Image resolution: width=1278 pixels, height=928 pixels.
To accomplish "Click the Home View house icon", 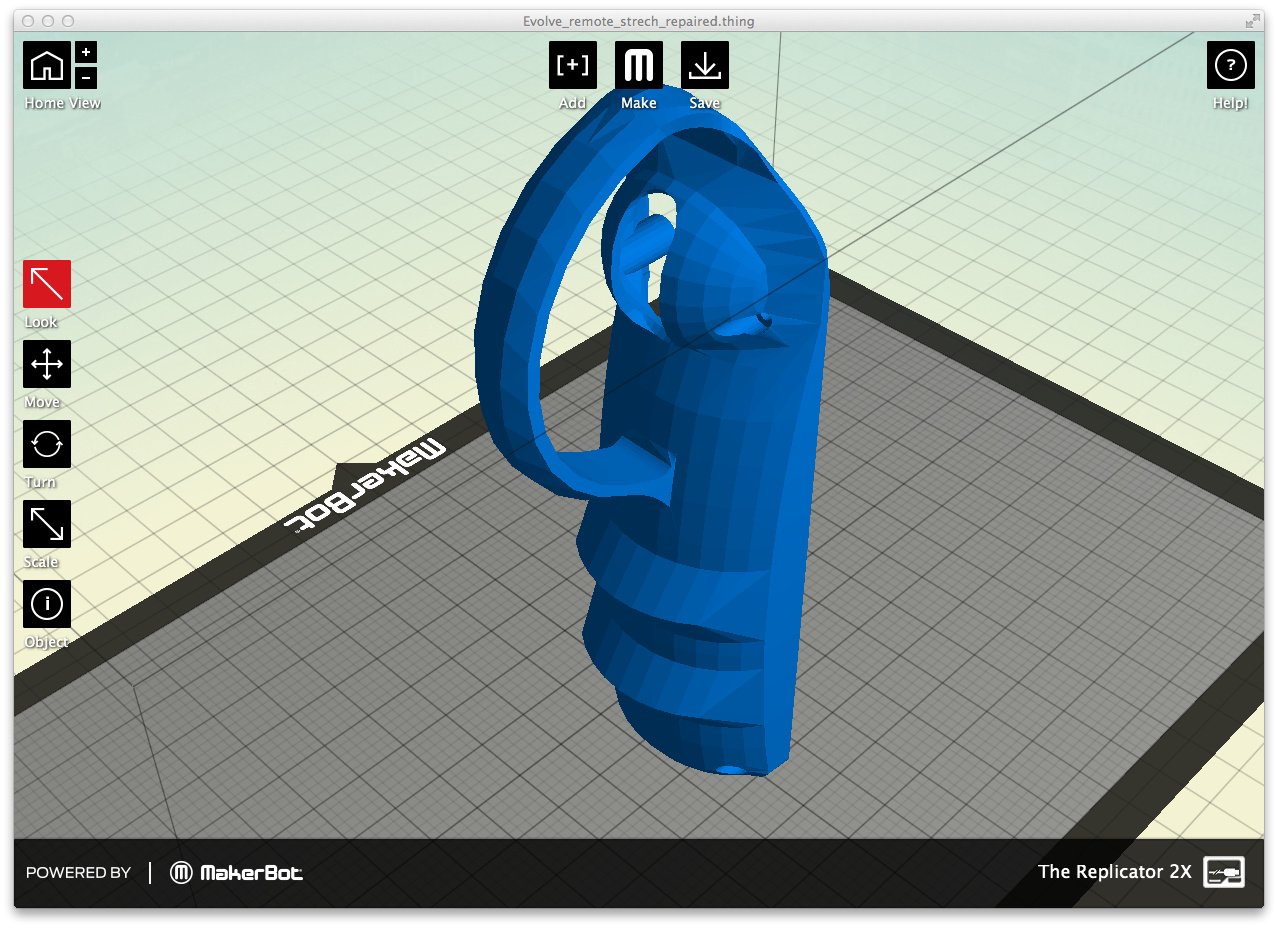I will 47,66.
